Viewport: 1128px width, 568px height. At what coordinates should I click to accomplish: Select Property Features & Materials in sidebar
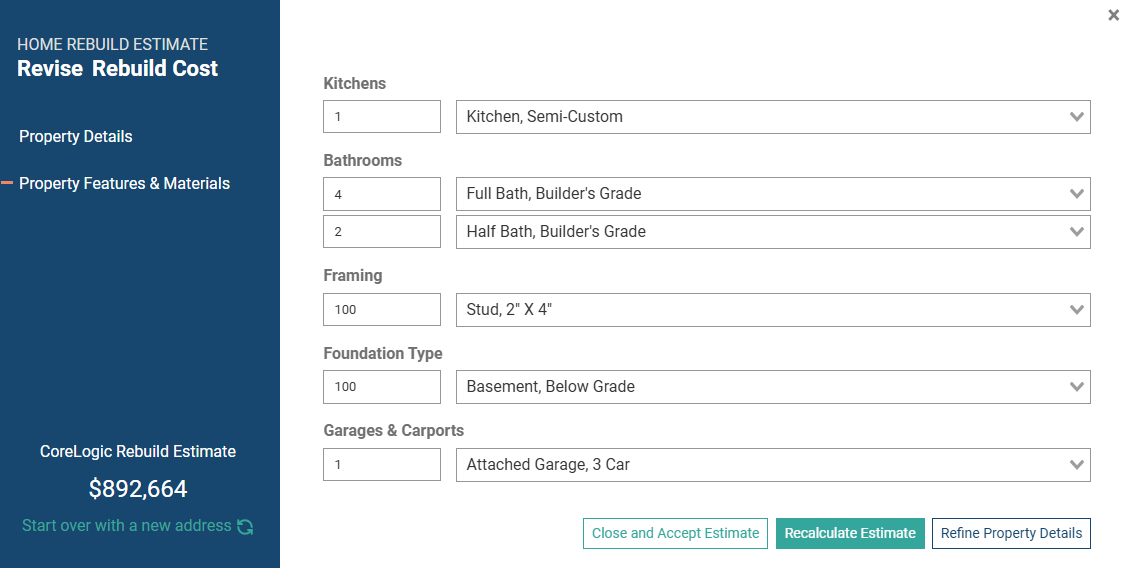pos(124,183)
